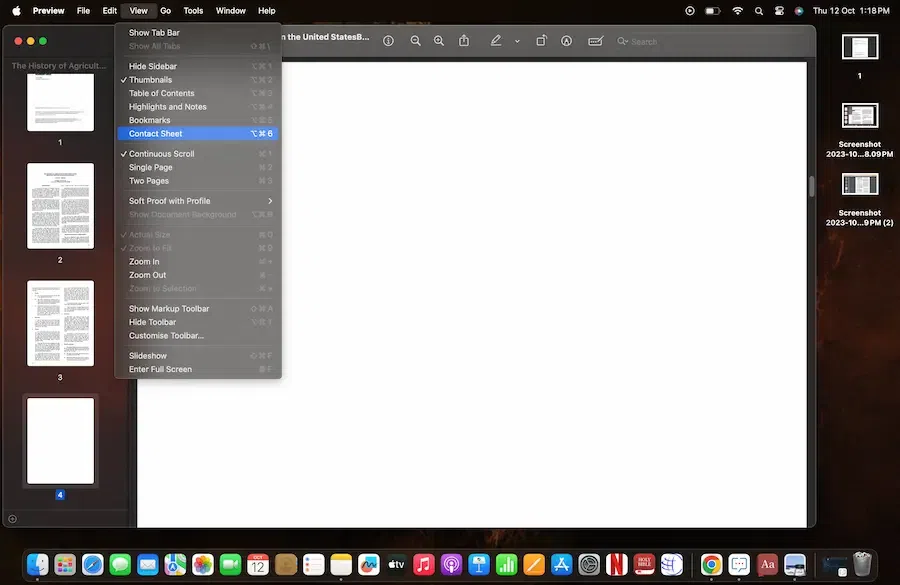Open the Edit menu

[110, 10]
